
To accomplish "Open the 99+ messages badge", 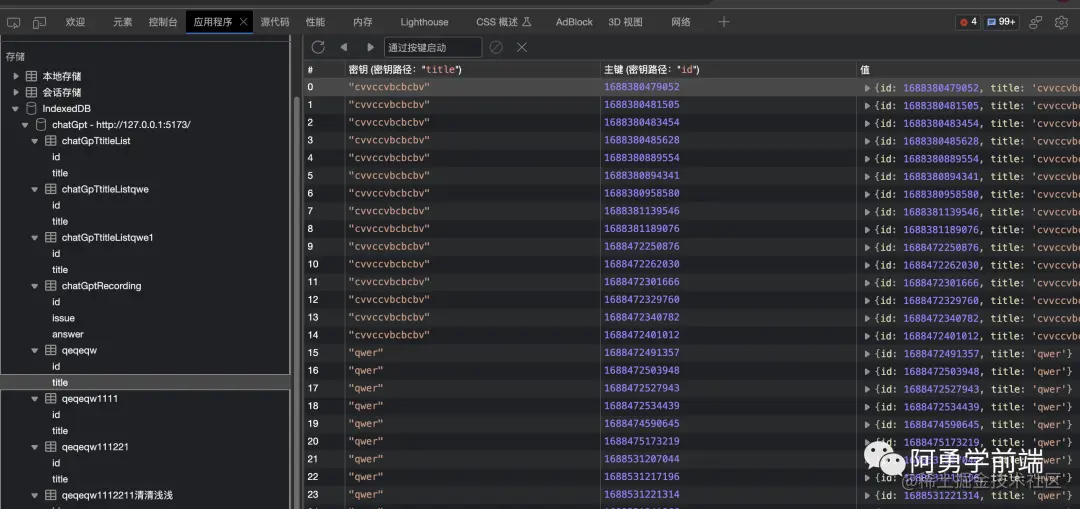I will pos(1001,22).
